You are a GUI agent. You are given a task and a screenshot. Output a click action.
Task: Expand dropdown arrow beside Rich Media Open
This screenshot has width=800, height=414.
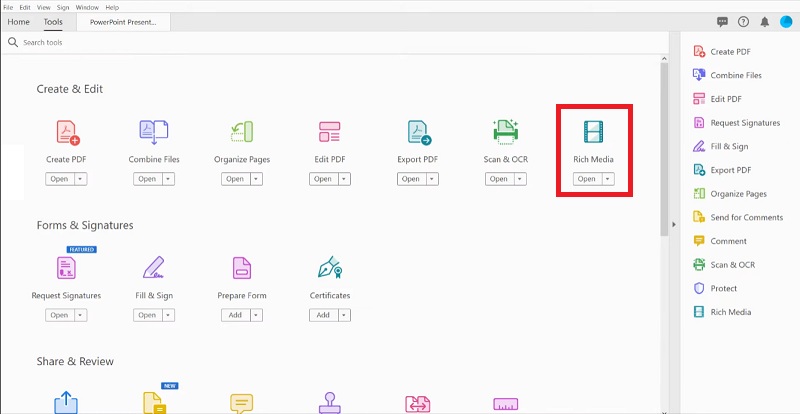tap(608, 179)
